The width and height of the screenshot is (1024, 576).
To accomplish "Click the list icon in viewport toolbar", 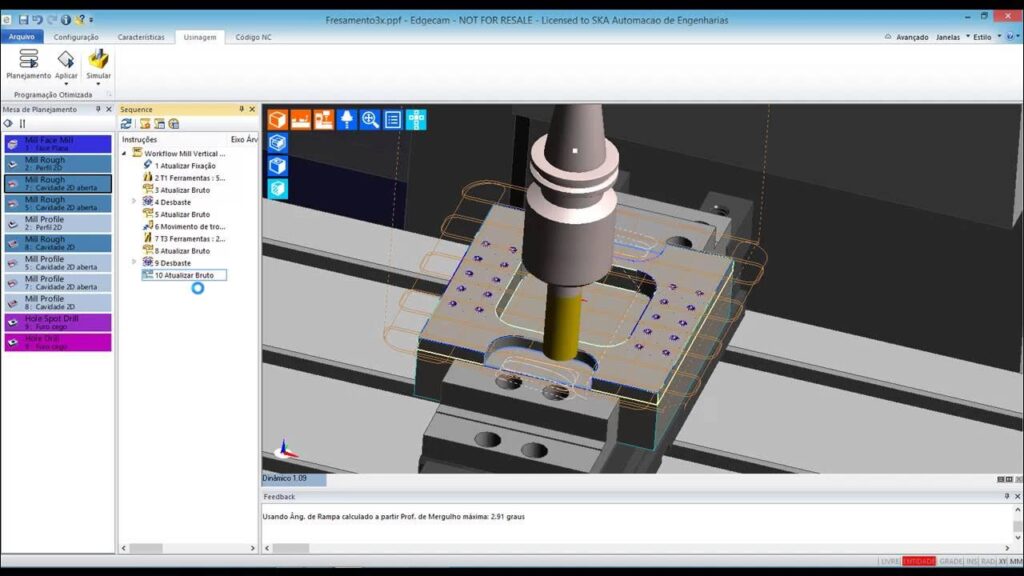I will click(393, 120).
